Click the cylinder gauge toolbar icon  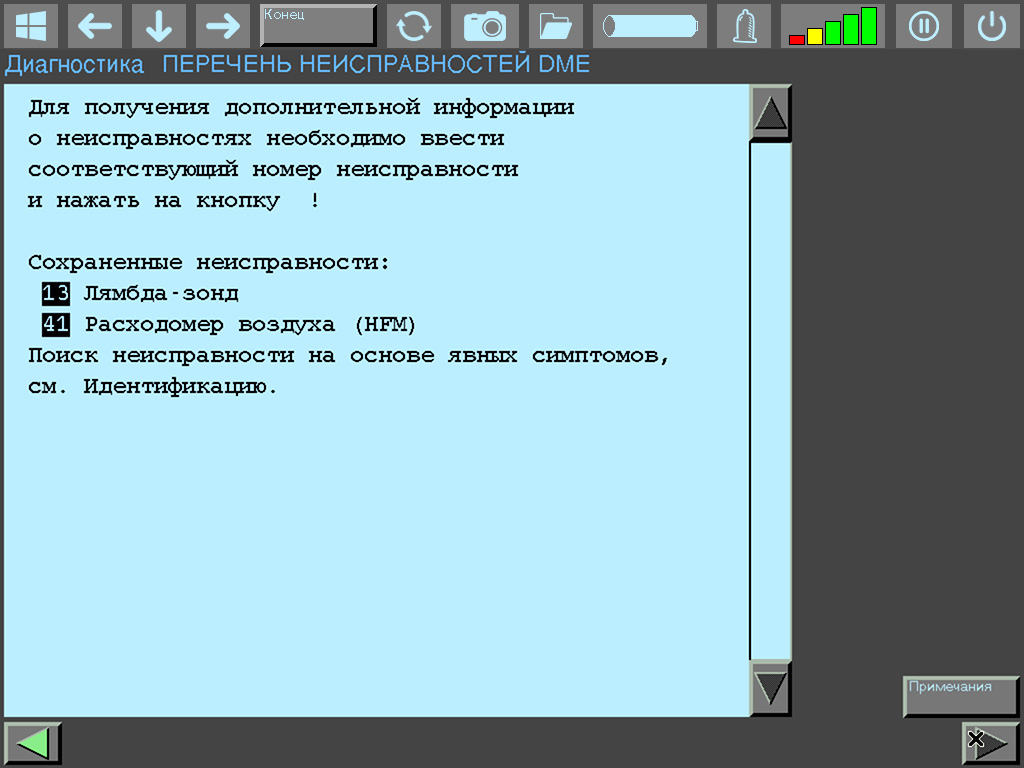(x=648, y=26)
